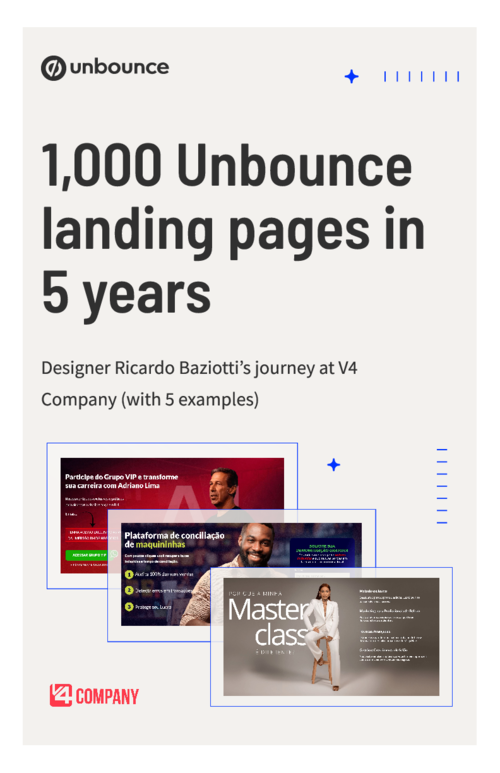Click the subtitle about Designer Ricardo Baziotti
This screenshot has height=773, width=500.
pos(199,384)
